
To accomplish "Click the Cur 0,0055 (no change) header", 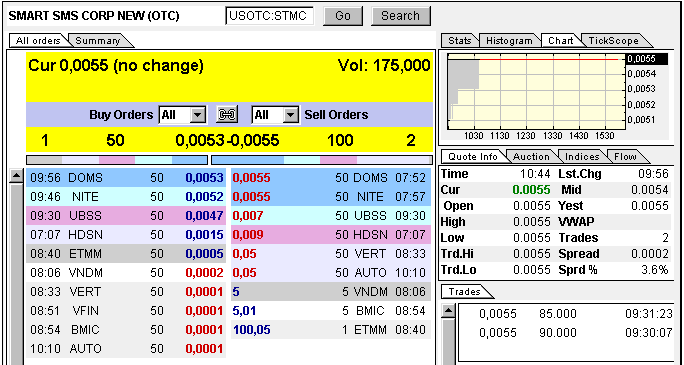I will tap(116, 66).
